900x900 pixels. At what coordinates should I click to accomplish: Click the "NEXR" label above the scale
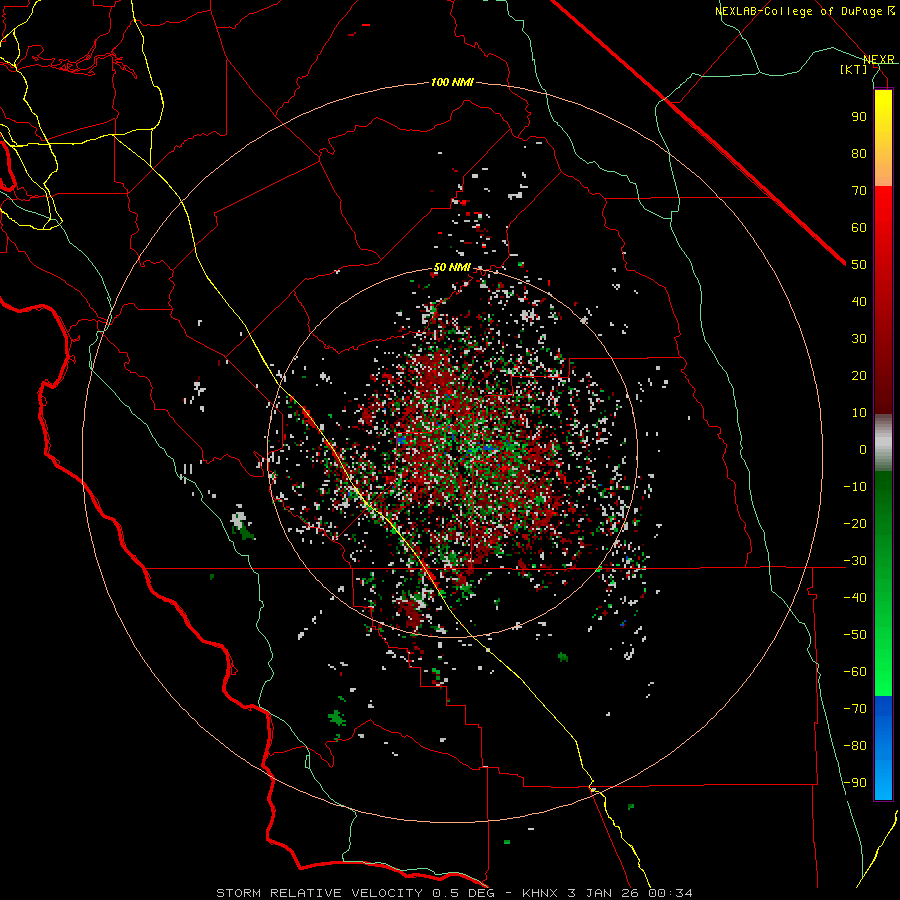[879, 60]
